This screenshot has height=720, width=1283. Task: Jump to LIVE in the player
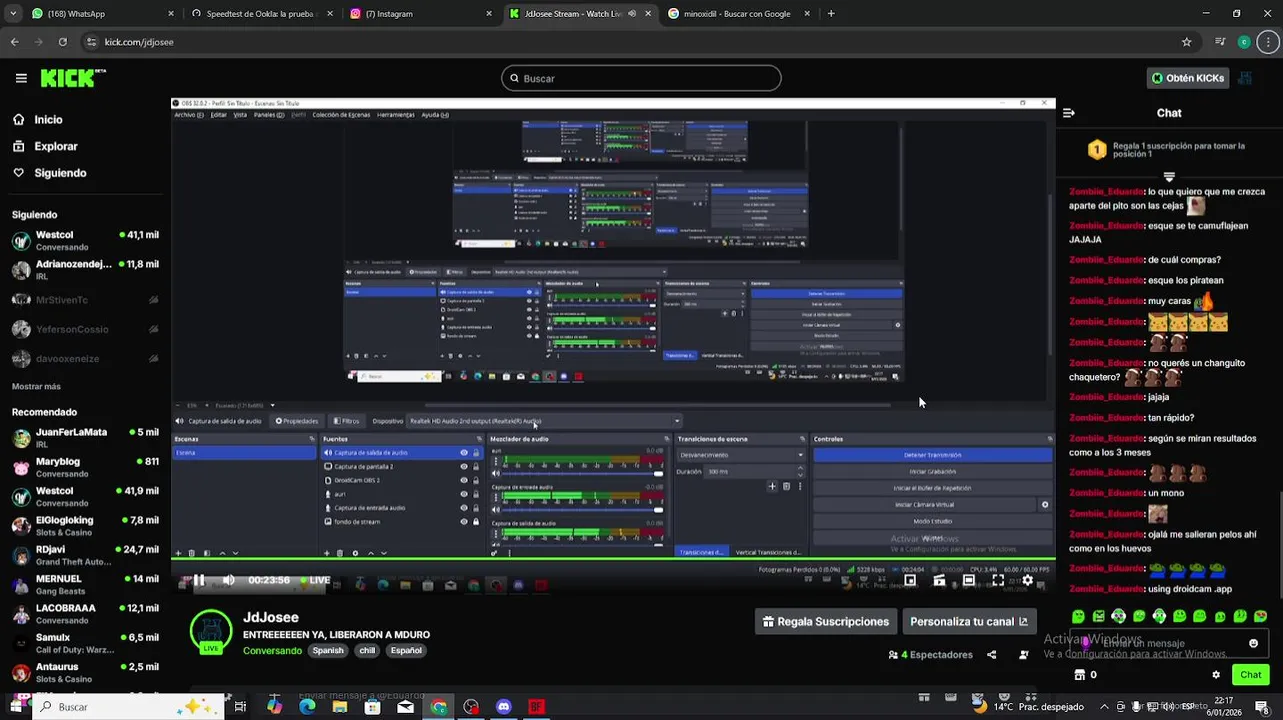tap(315, 580)
